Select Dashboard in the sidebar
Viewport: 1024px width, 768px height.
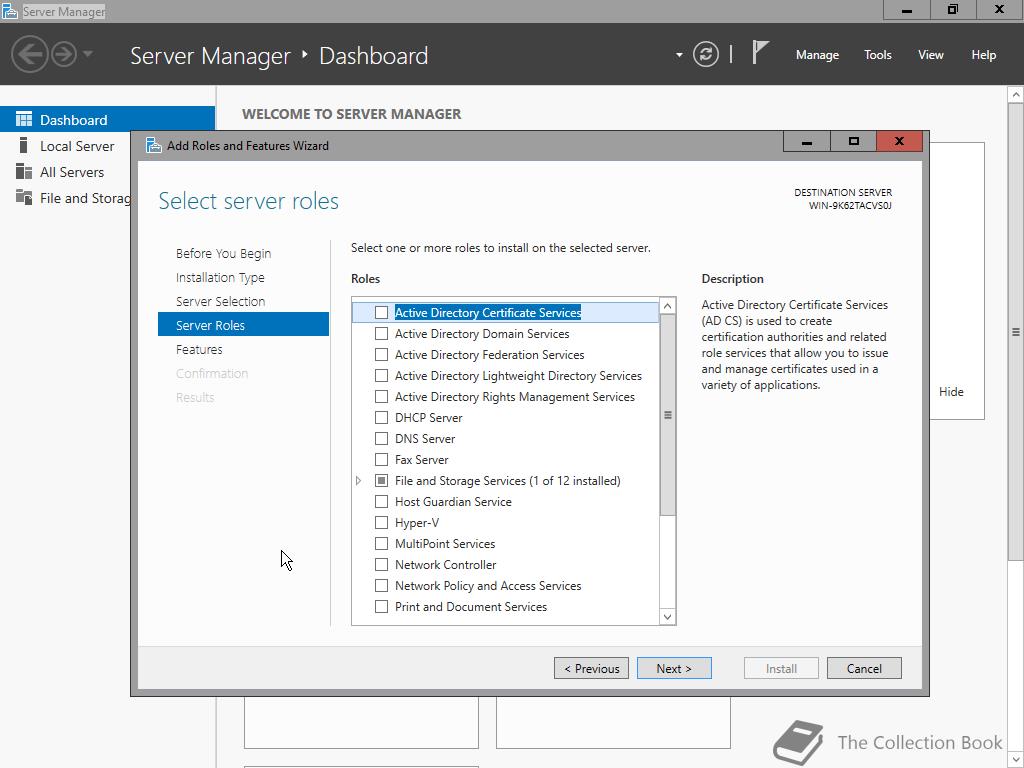(x=107, y=120)
